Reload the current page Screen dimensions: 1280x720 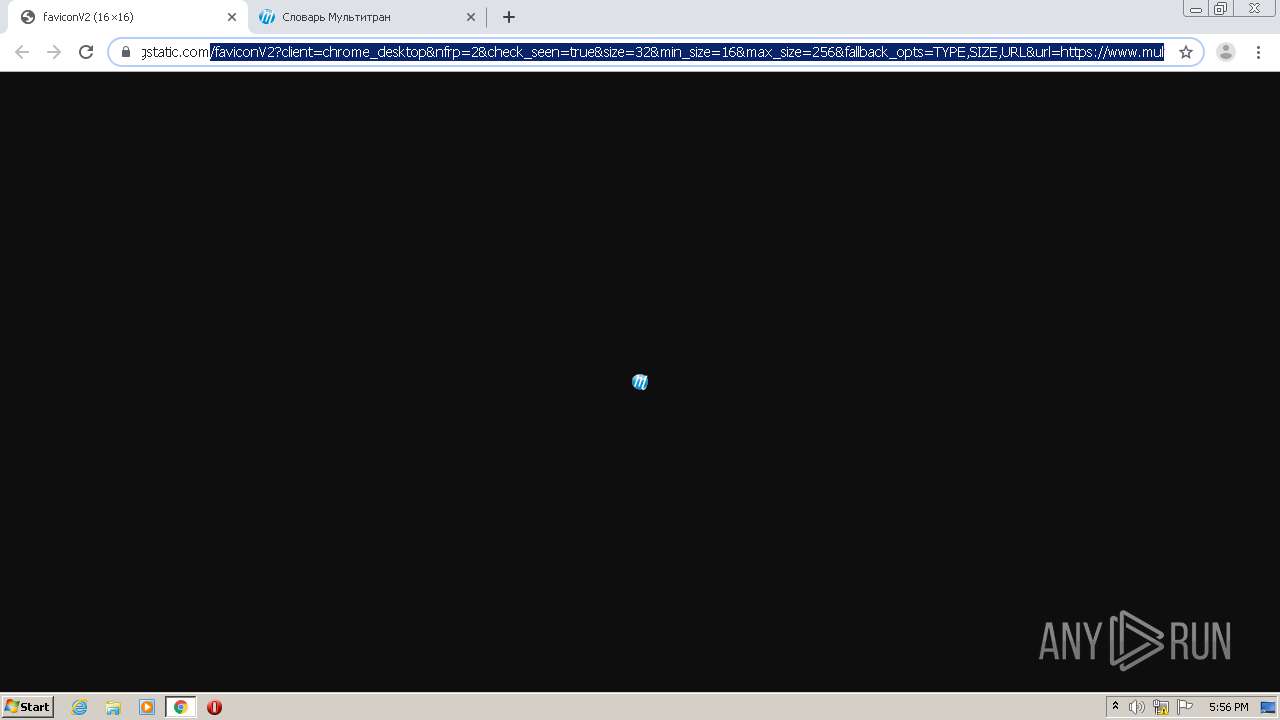tap(86, 52)
